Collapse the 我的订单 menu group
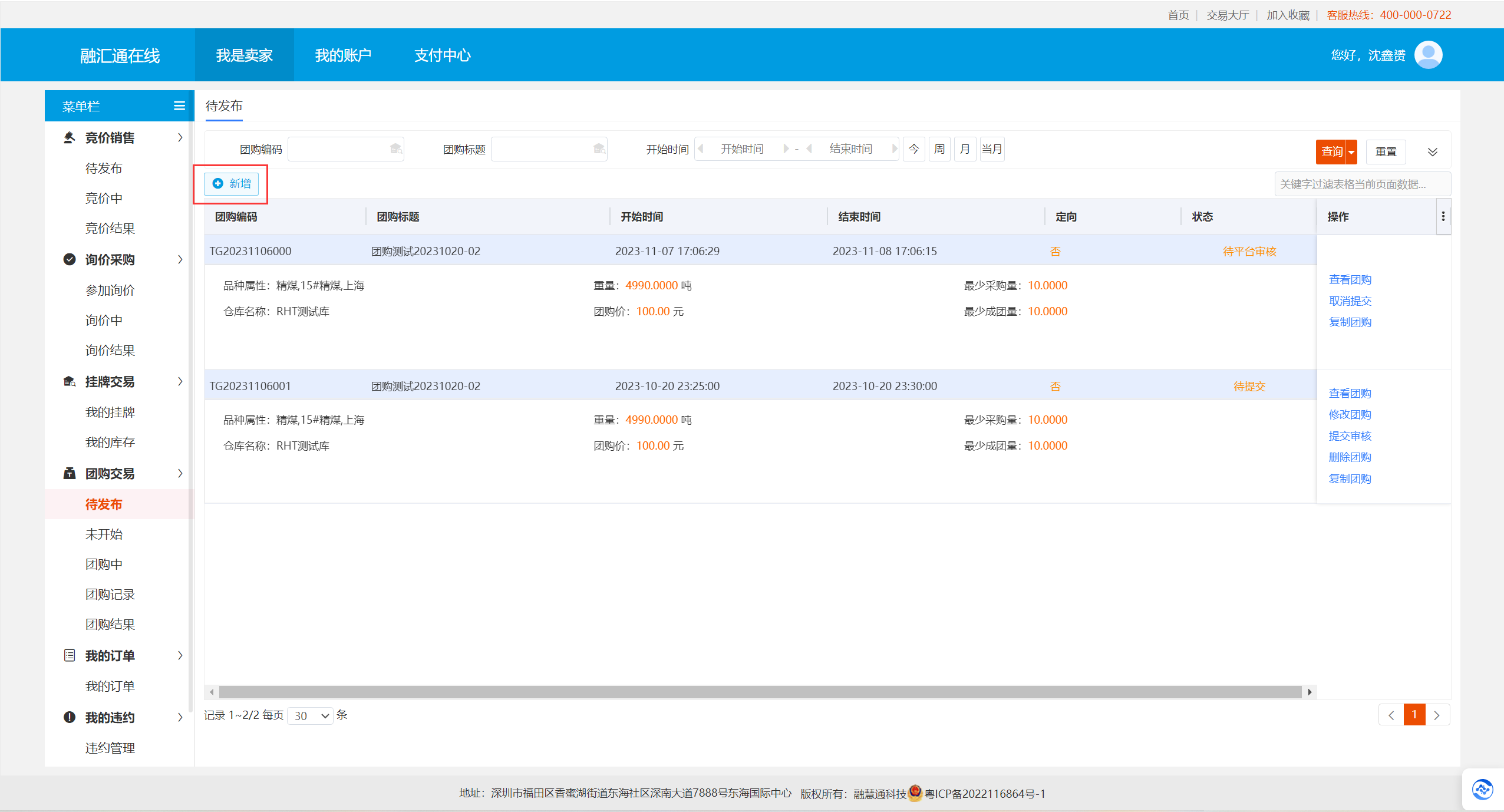1504x812 pixels. pyautogui.click(x=180, y=655)
